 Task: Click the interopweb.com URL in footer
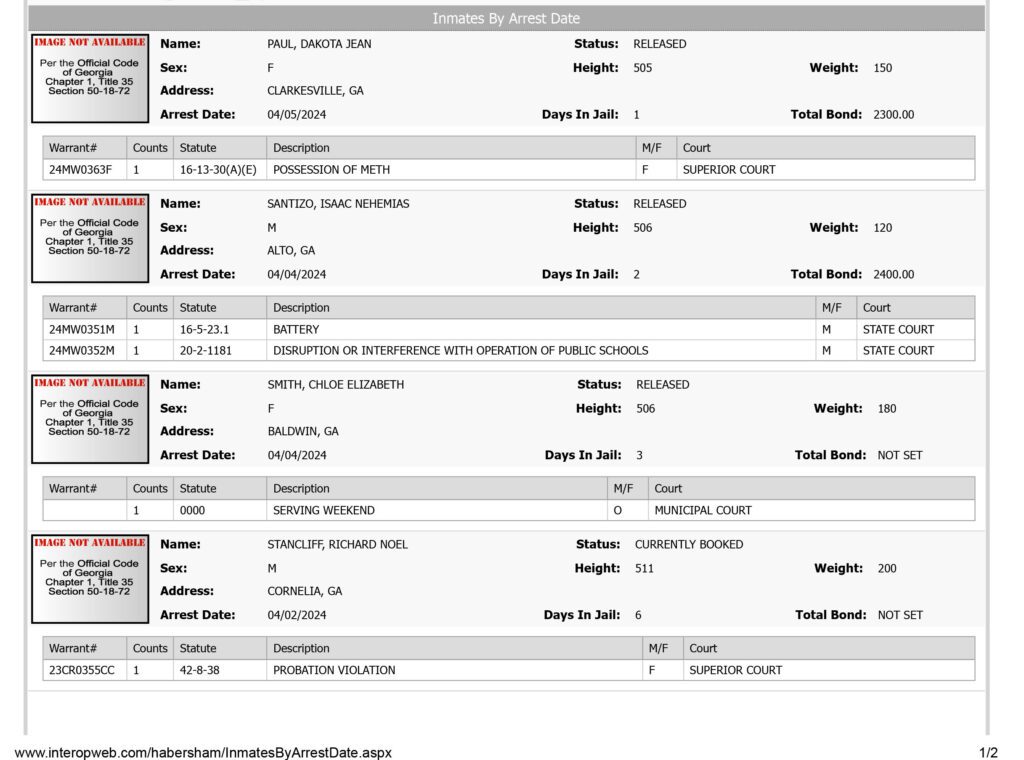pos(203,752)
